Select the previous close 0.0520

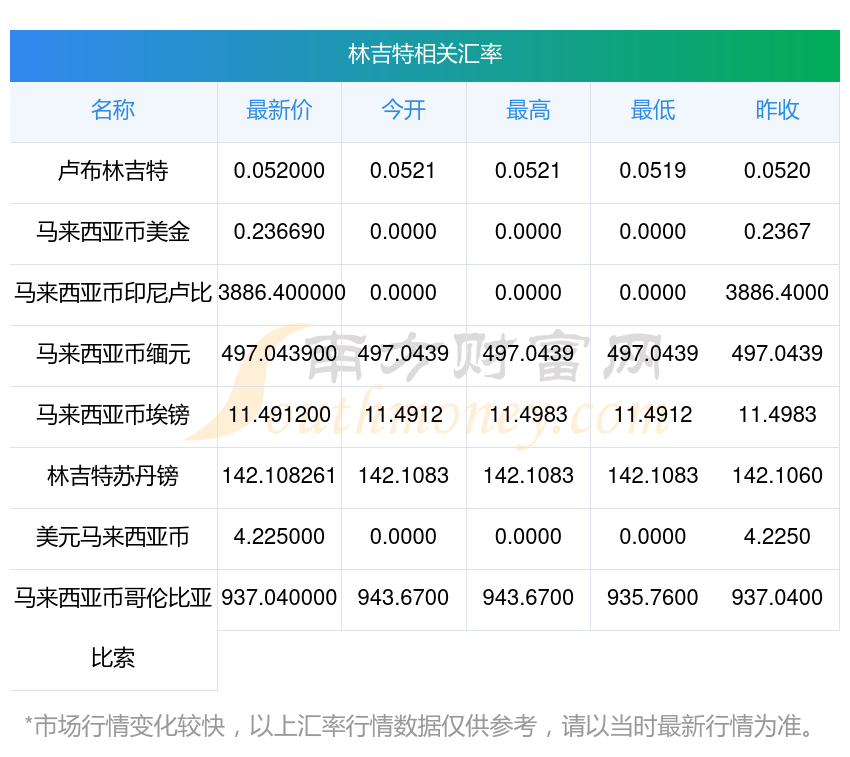coord(777,171)
